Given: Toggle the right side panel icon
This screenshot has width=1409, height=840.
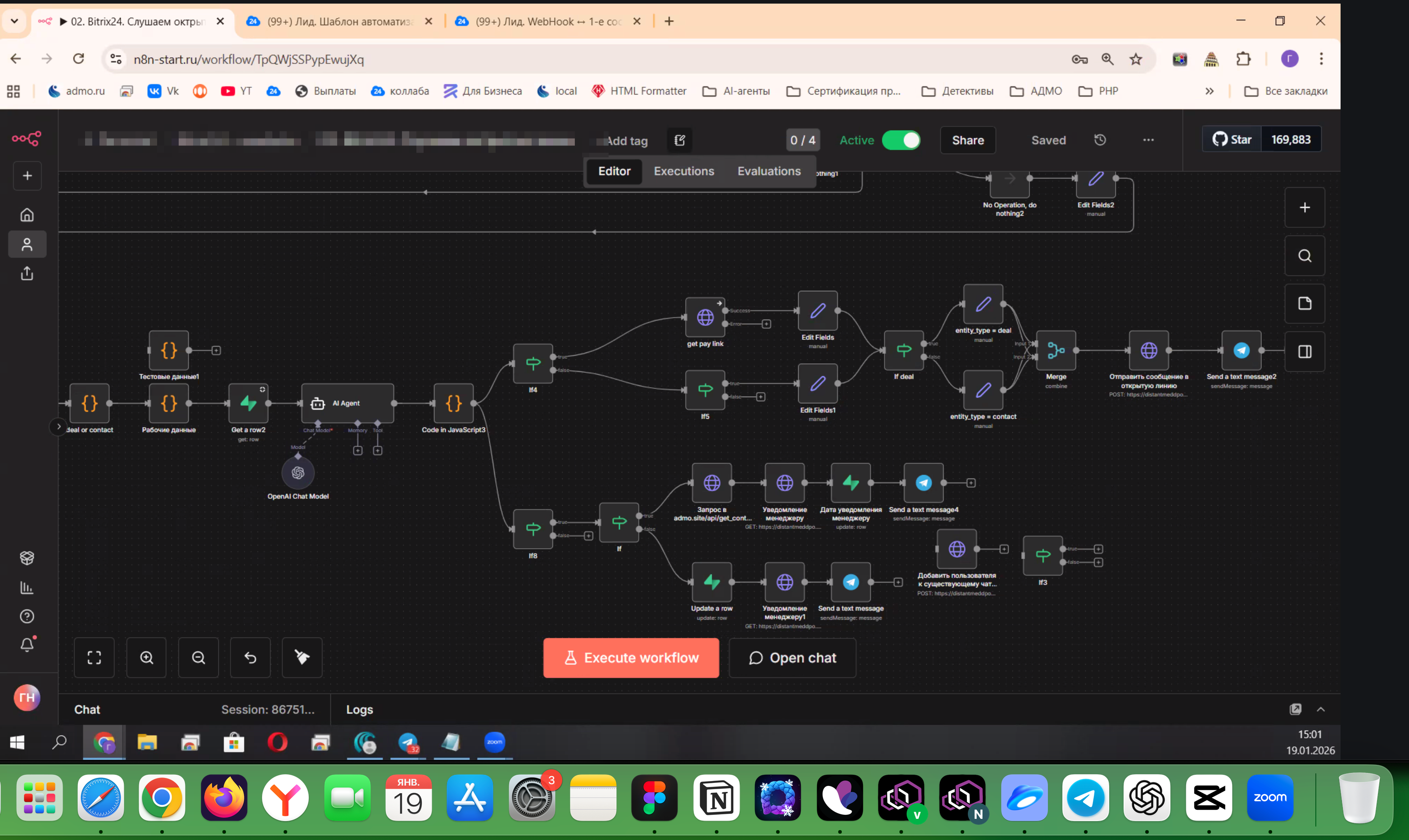Looking at the screenshot, I should [1304, 352].
